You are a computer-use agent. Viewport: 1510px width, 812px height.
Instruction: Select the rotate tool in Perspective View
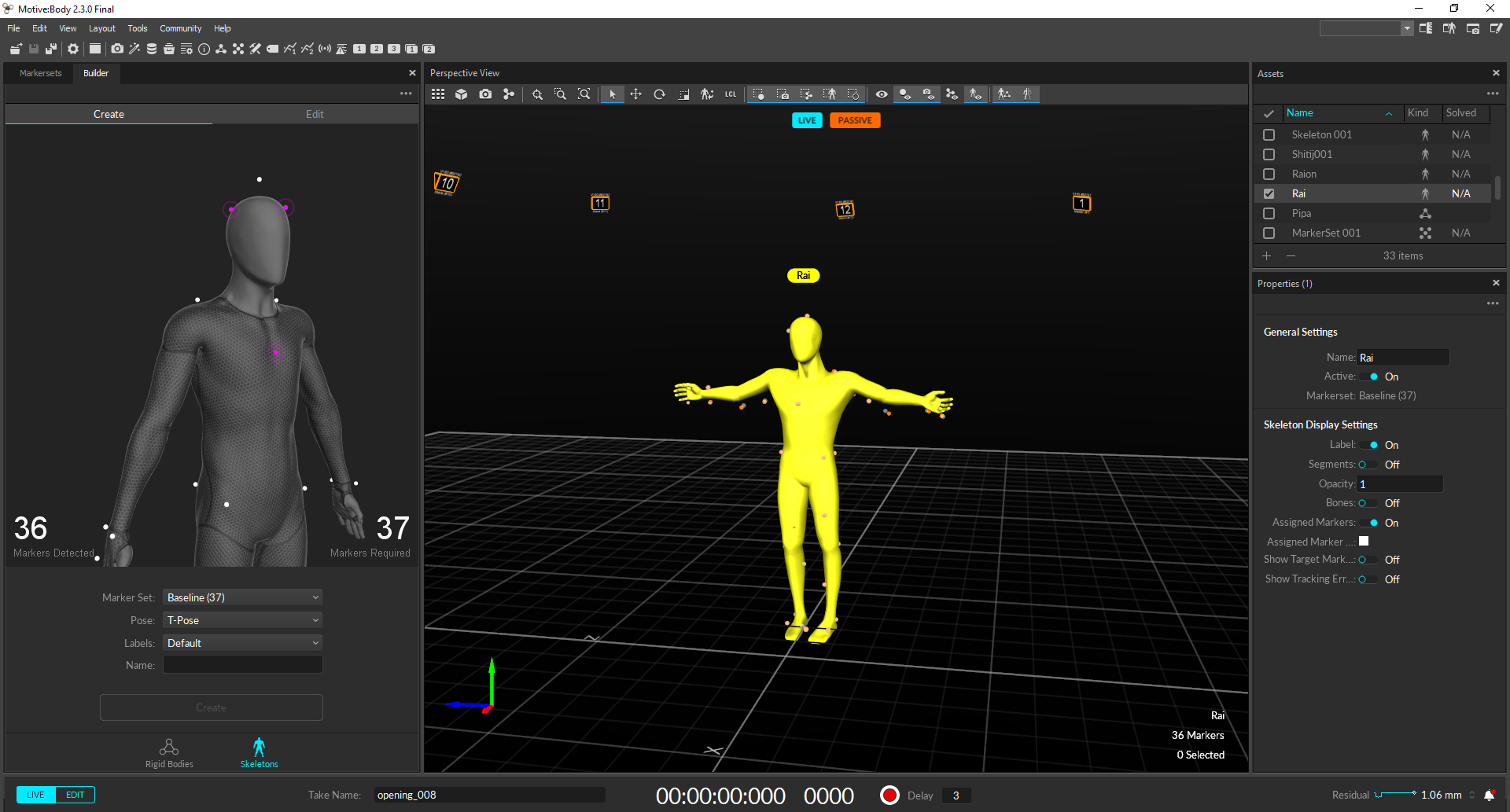click(x=659, y=94)
